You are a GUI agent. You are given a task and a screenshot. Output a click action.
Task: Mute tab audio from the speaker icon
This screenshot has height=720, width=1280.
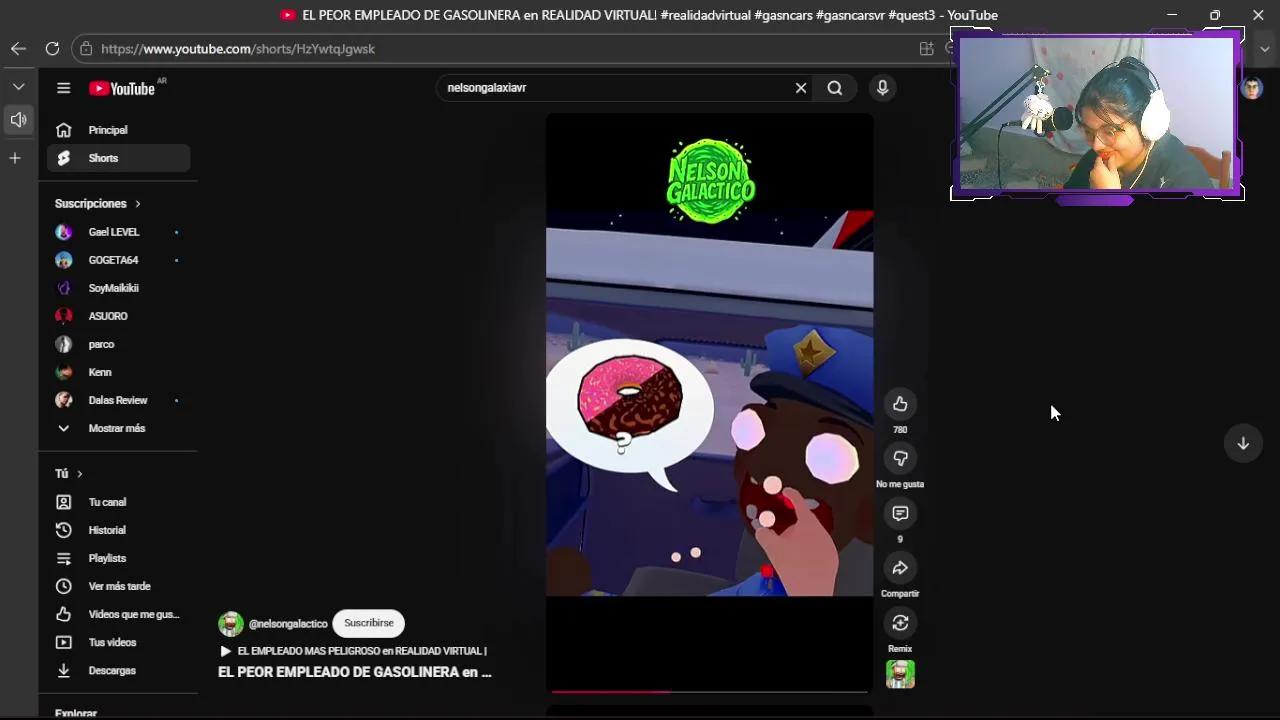point(18,120)
